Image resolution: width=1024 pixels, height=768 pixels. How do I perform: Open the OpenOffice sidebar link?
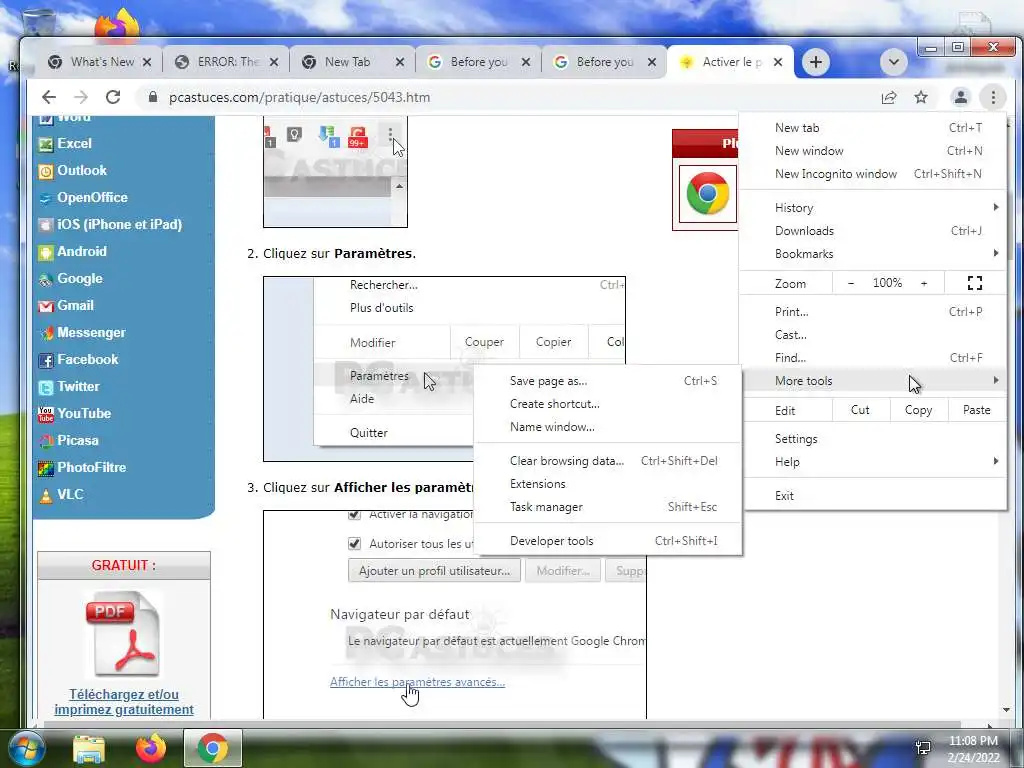tap(92, 197)
